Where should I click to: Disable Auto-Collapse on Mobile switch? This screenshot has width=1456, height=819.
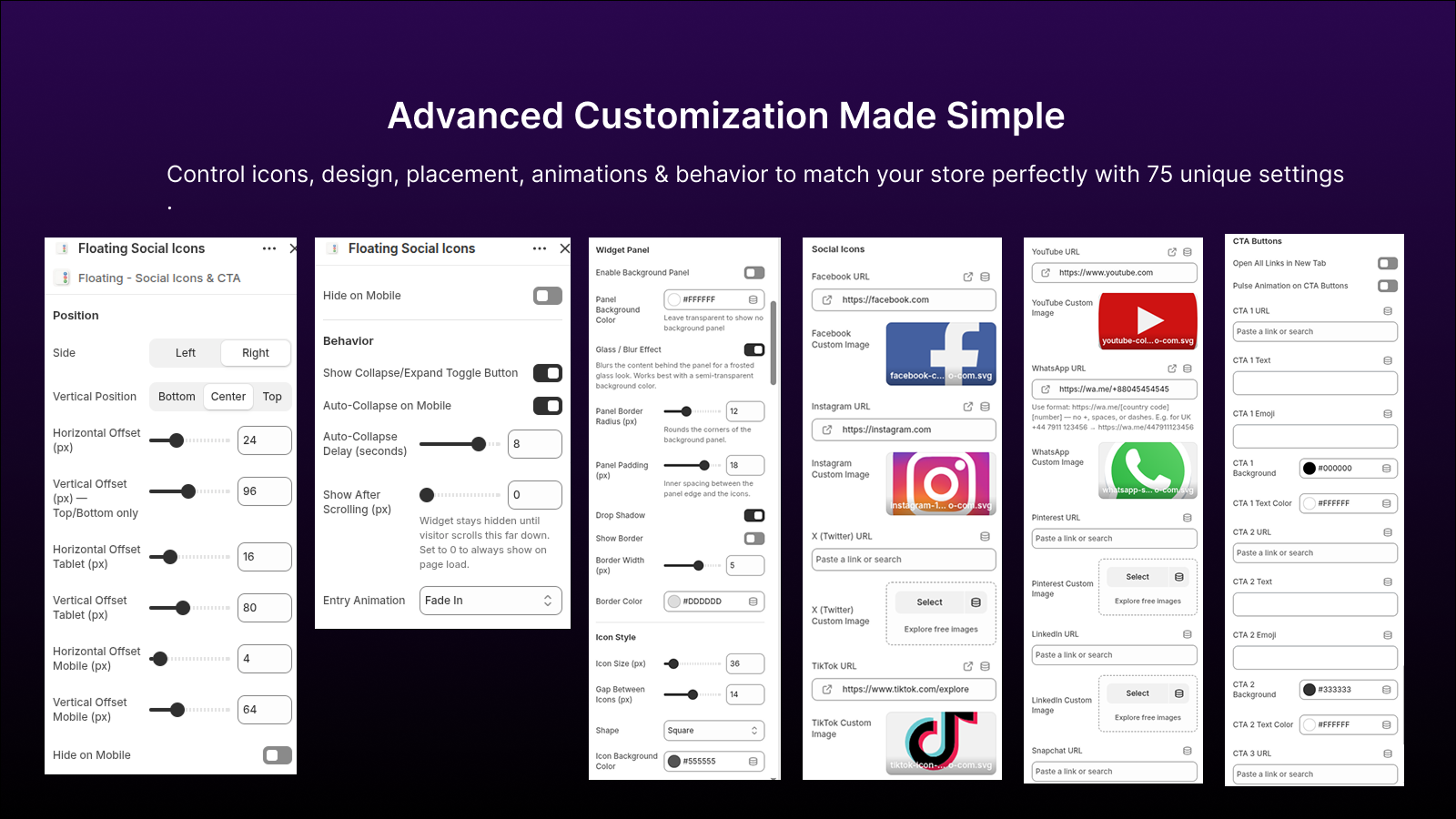click(548, 406)
